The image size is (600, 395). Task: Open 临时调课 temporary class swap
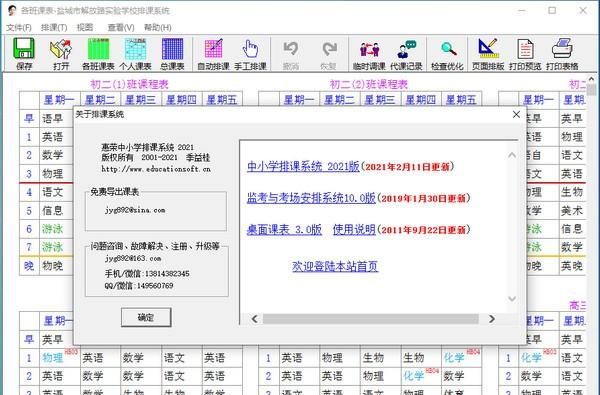point(369,54)
